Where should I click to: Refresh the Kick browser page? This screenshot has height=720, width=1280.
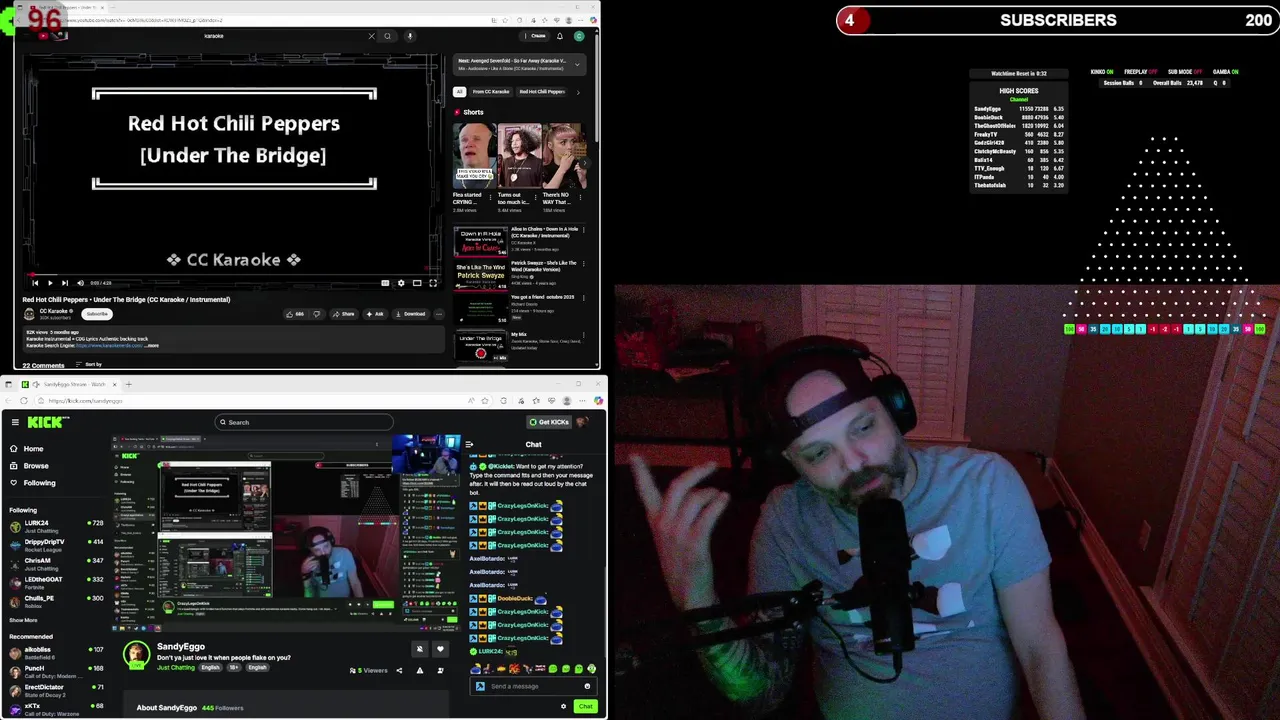click(x=24, y=401)
